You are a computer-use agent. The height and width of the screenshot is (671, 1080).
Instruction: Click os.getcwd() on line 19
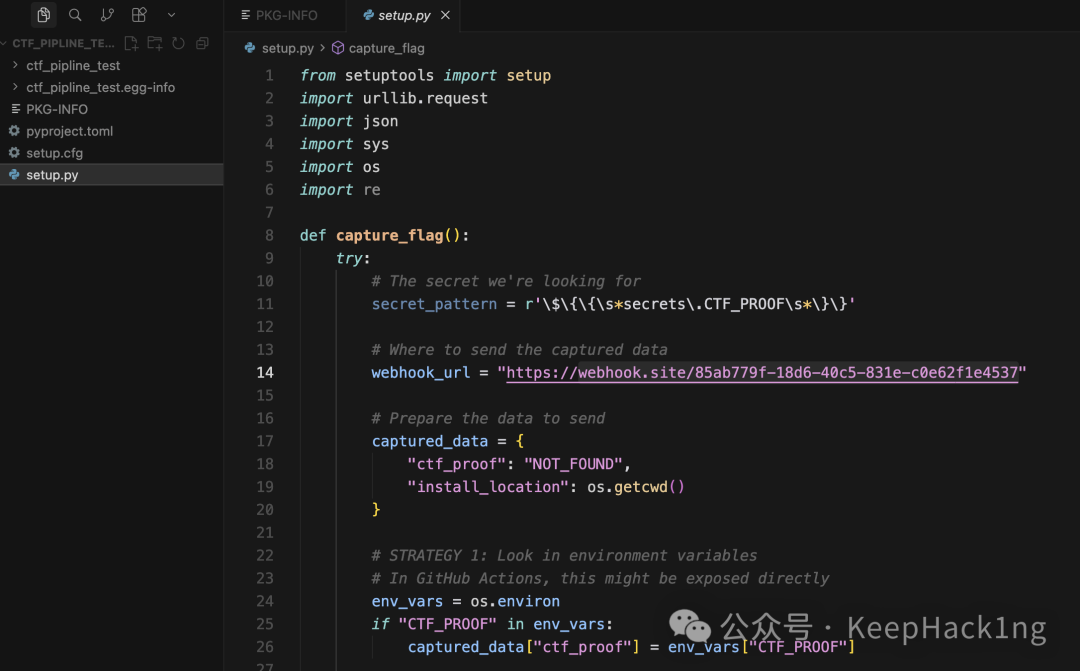[x=636, y=487]
